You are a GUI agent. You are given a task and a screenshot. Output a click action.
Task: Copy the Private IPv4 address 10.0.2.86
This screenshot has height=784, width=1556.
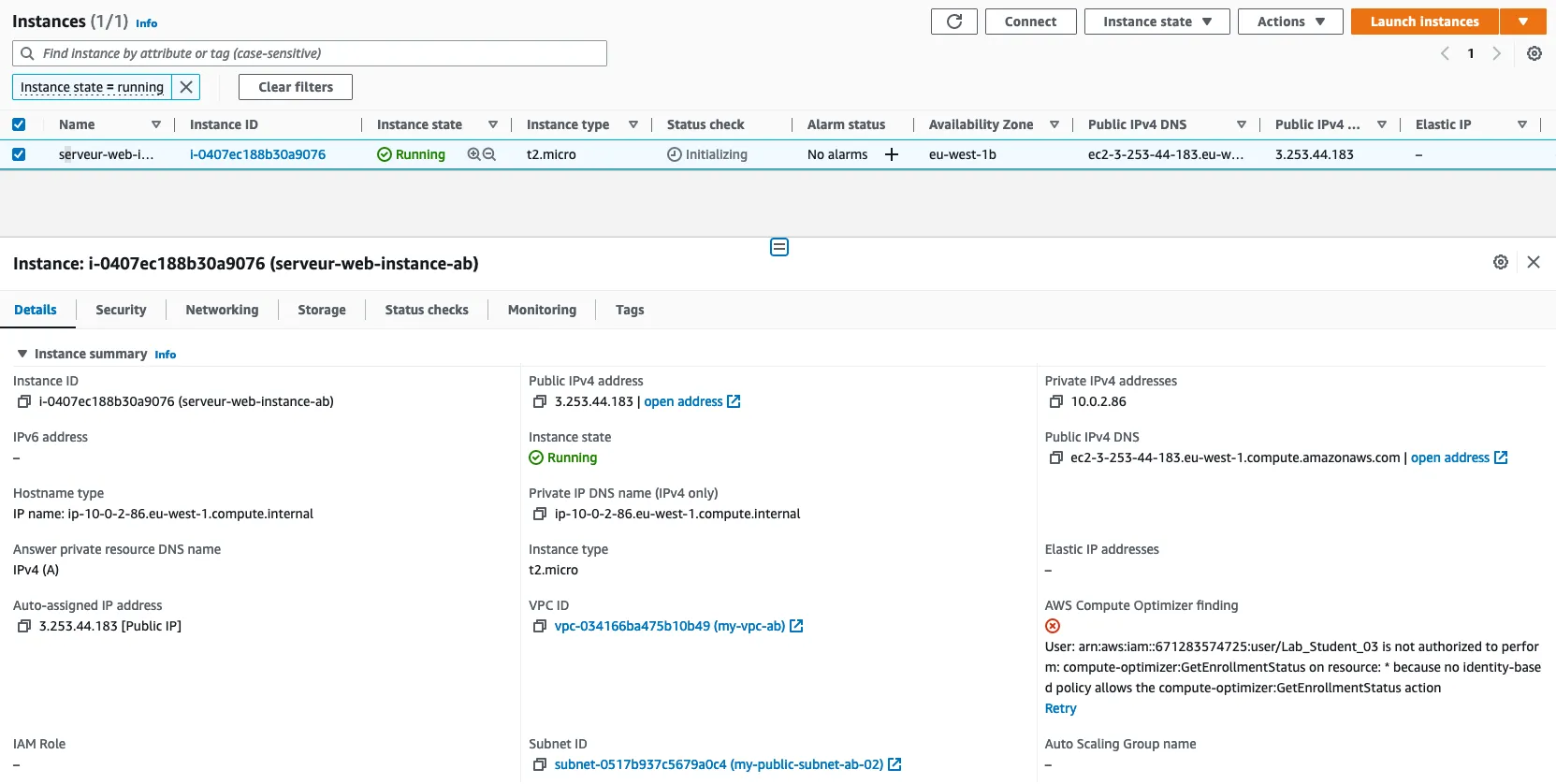[x=1055, y=401]
